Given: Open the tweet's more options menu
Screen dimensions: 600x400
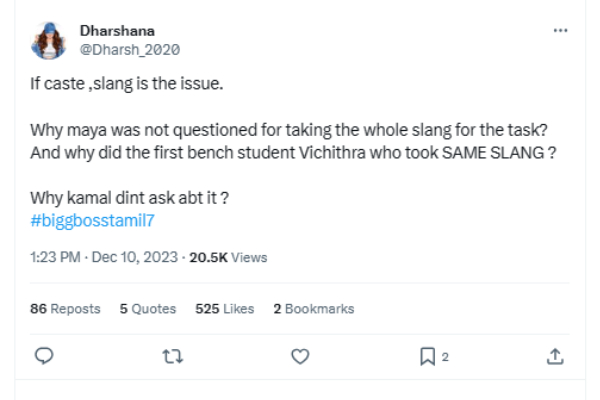Looking at the screenshot, I should [560, 31].
